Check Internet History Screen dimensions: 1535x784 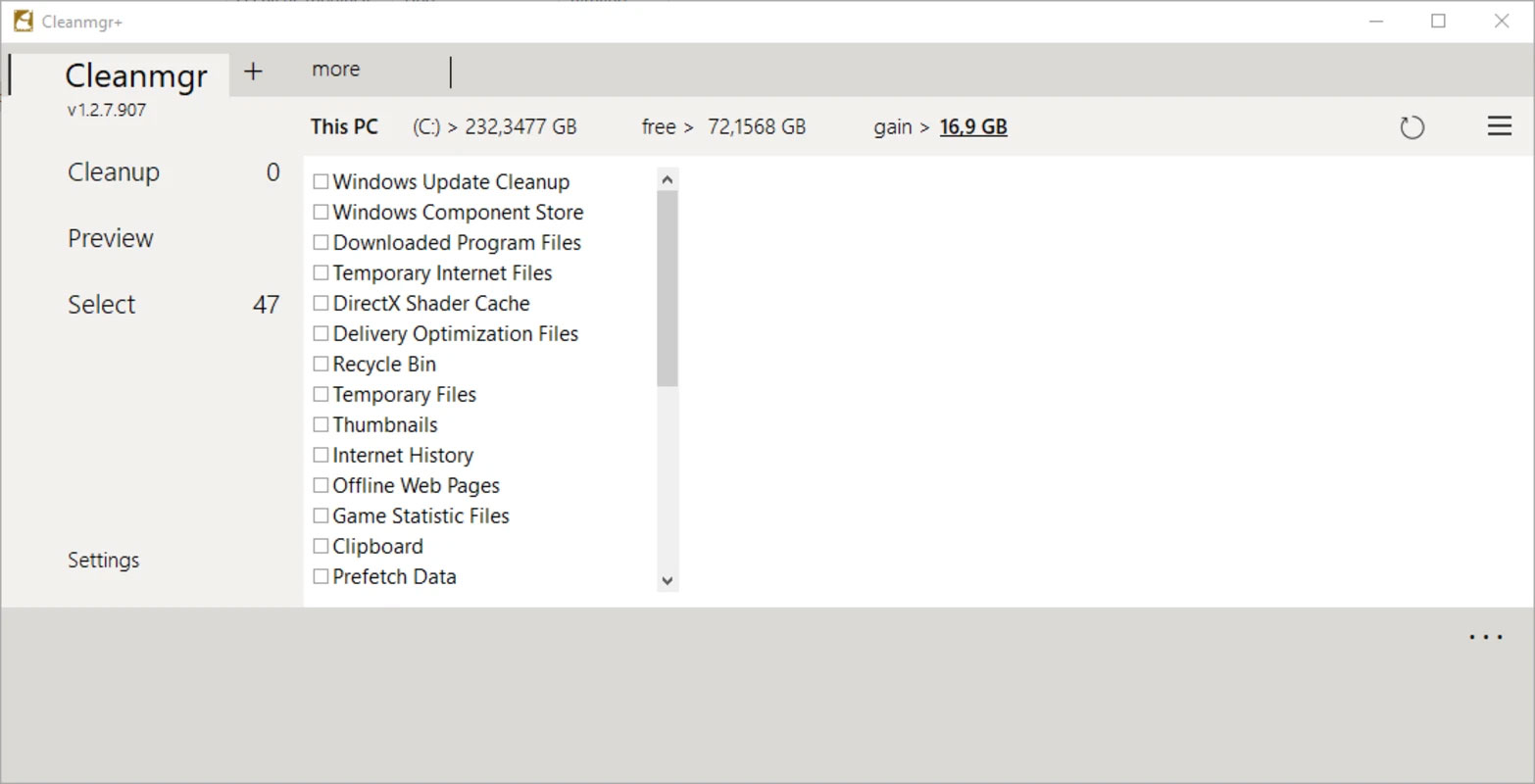click(321, 455)
